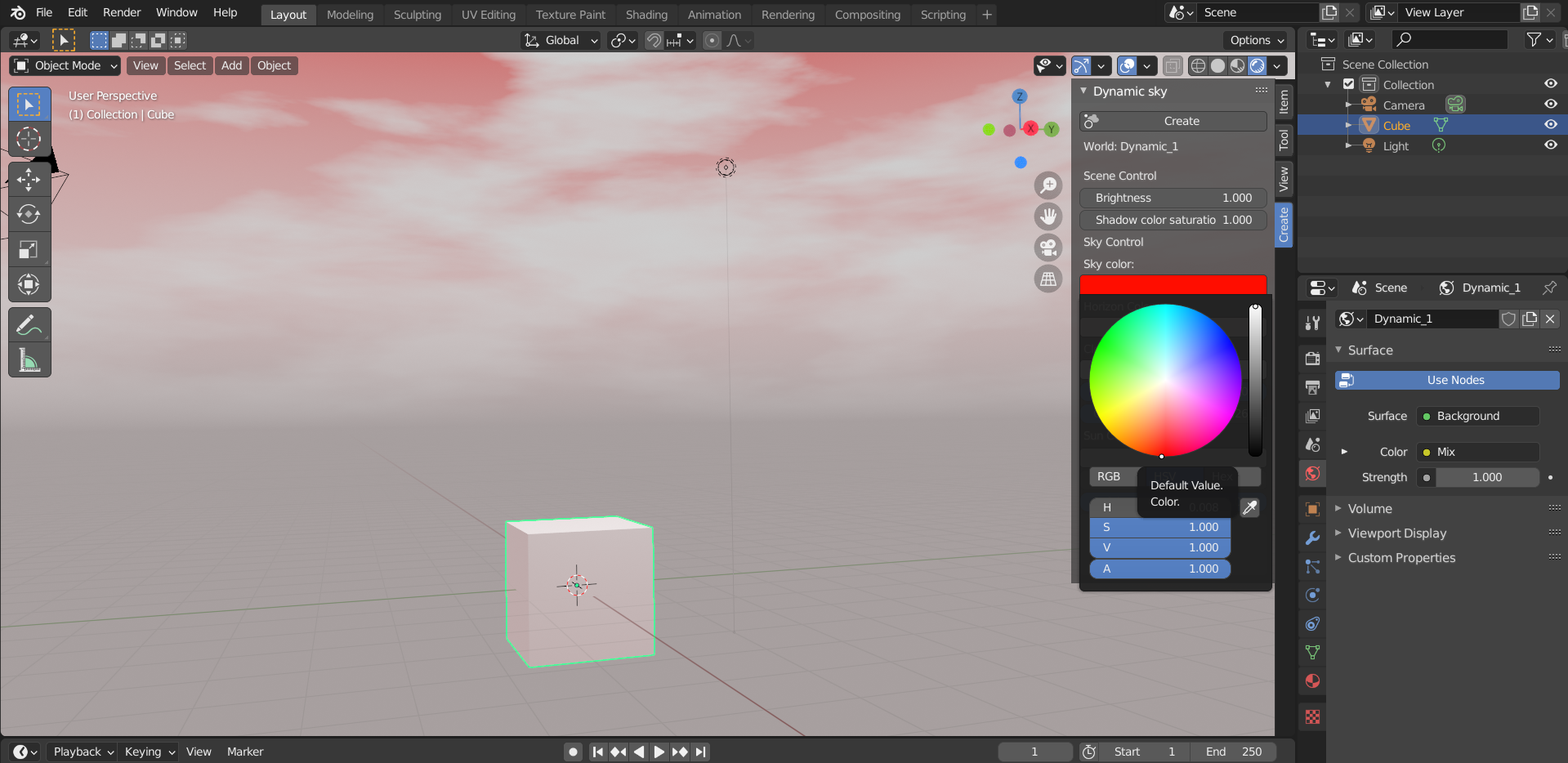Toggle camera view in viewport
Image resolution: width=1568 pixels, height=763 pixels.
(1048, 248)
